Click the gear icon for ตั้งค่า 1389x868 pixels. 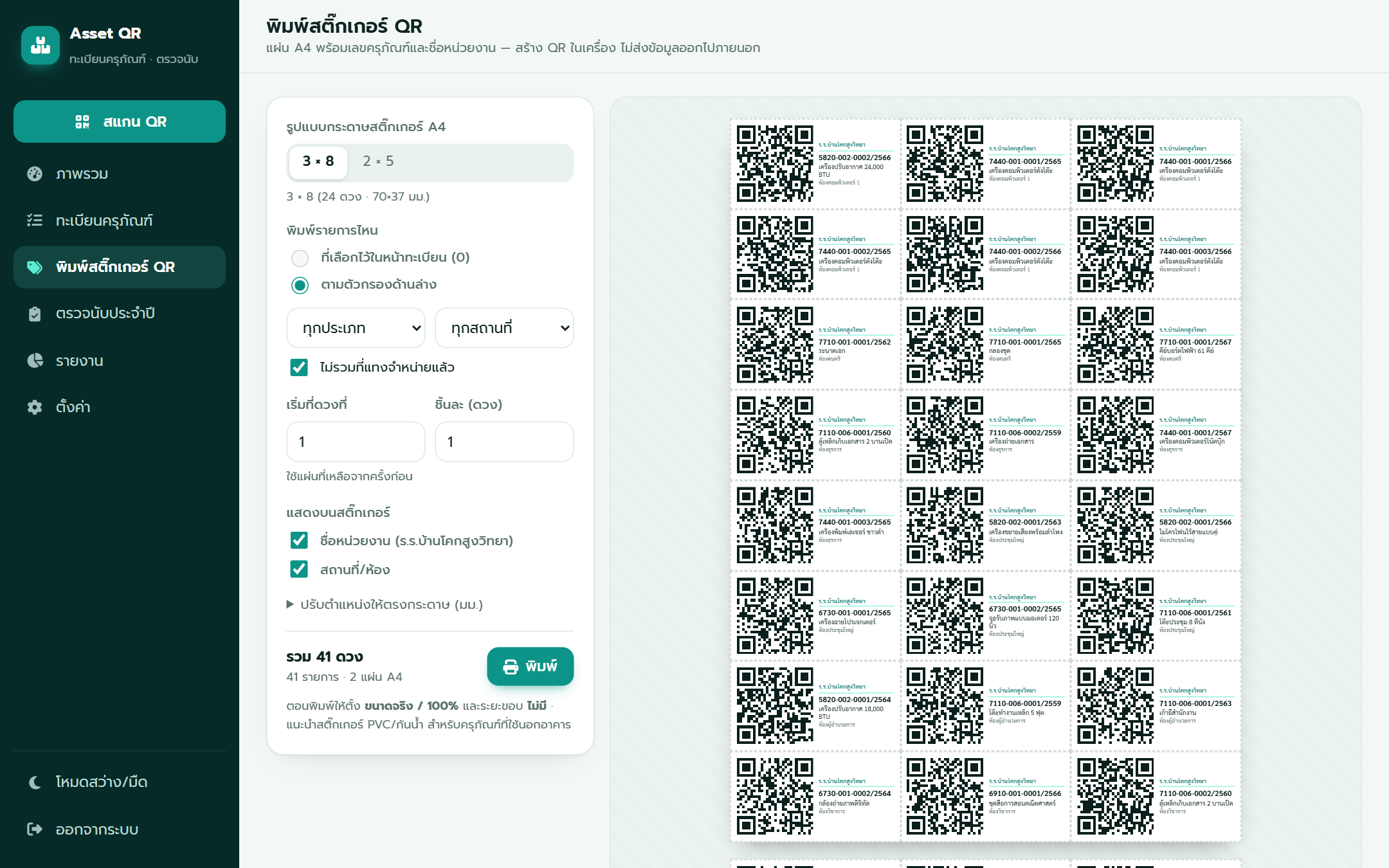point(35,407)
